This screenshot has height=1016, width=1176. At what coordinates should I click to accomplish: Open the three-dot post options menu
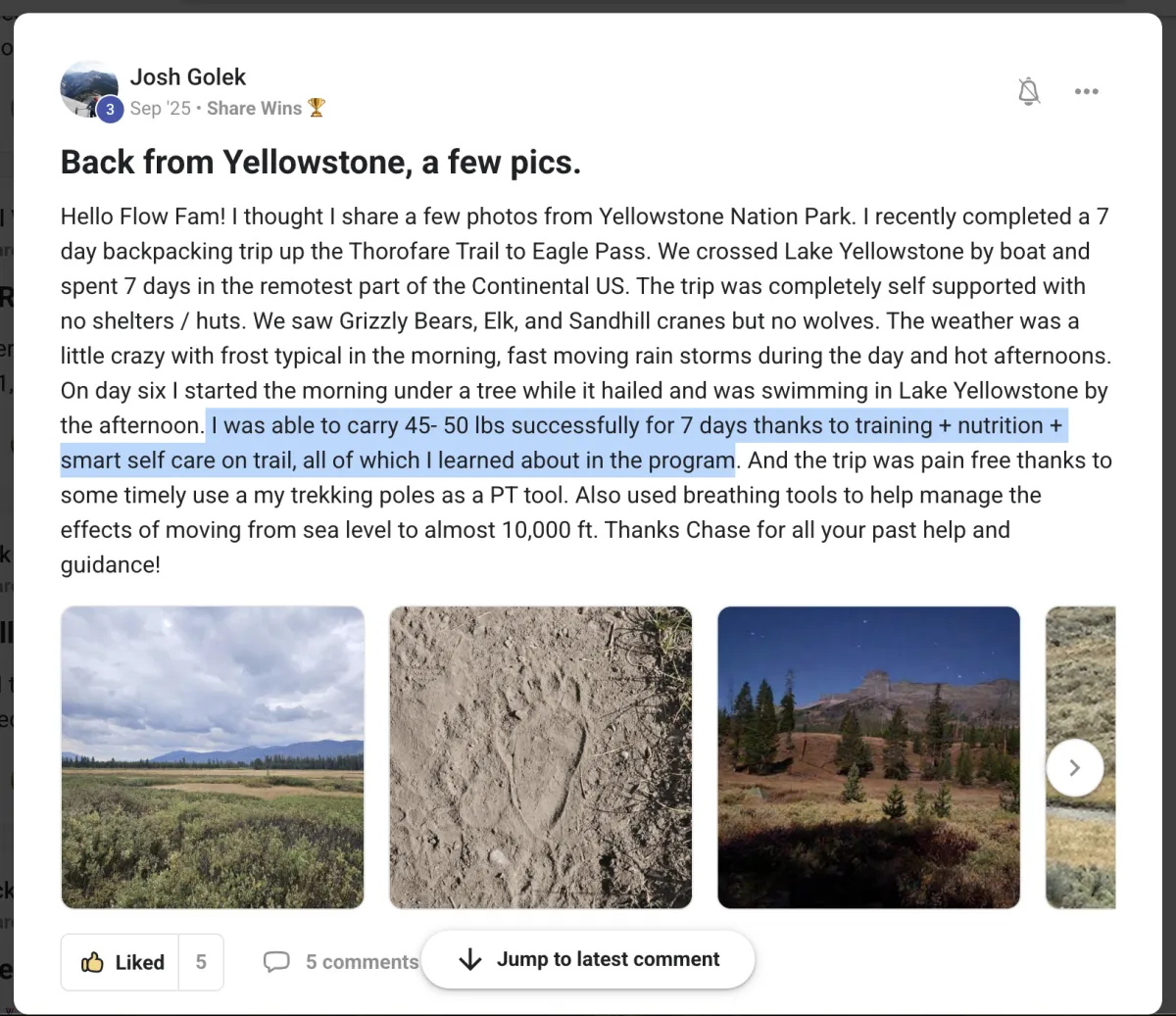[1086, 92]
